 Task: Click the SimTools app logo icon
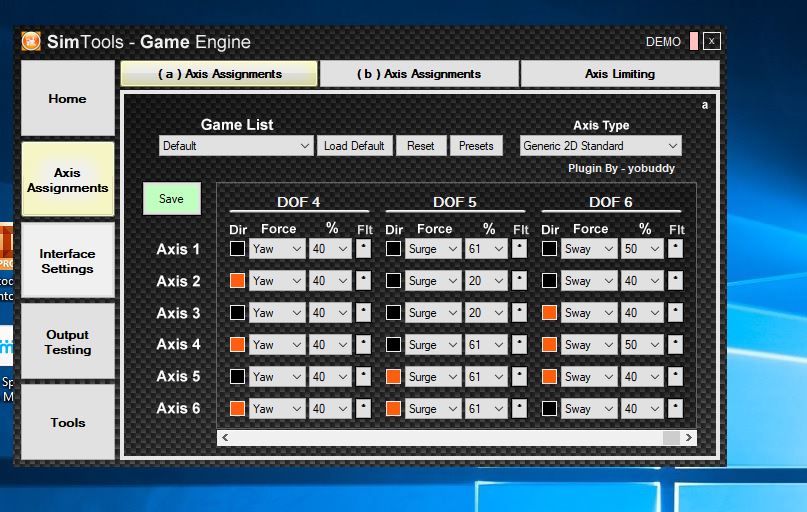[x=31, y=41]
